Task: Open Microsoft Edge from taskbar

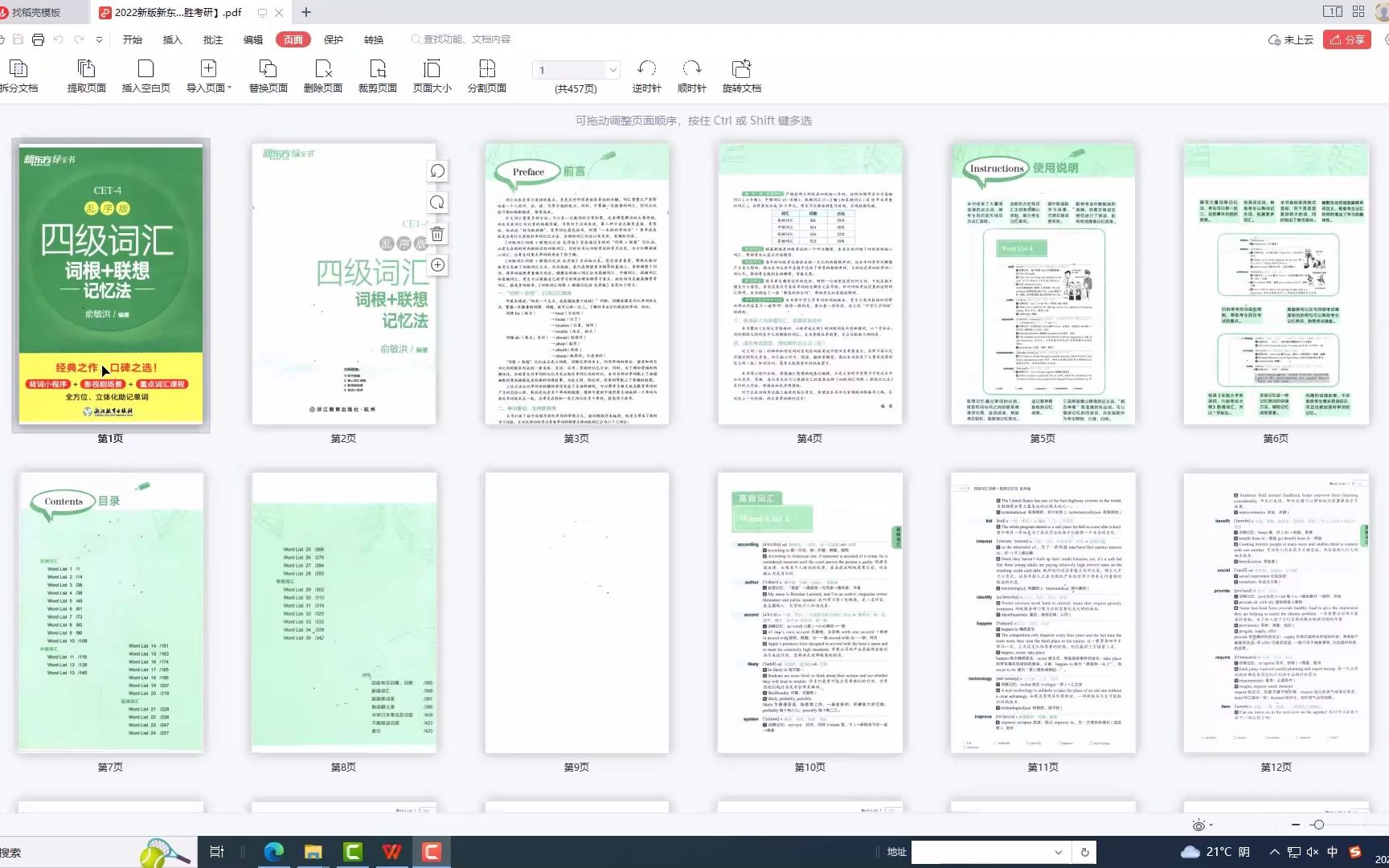Action: pyautogui.click(x=273, y=852)
